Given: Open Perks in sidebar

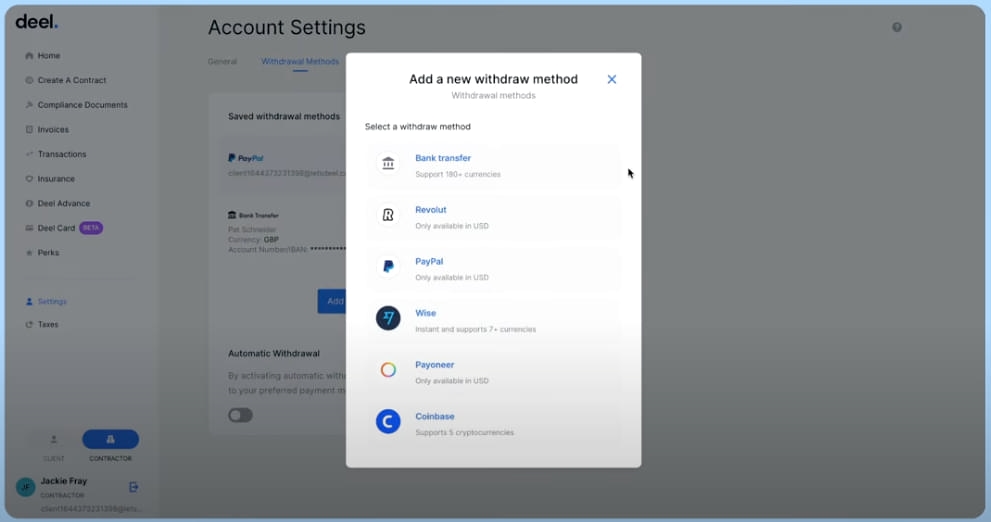Looking at the screenshot, I should [48, 253].
